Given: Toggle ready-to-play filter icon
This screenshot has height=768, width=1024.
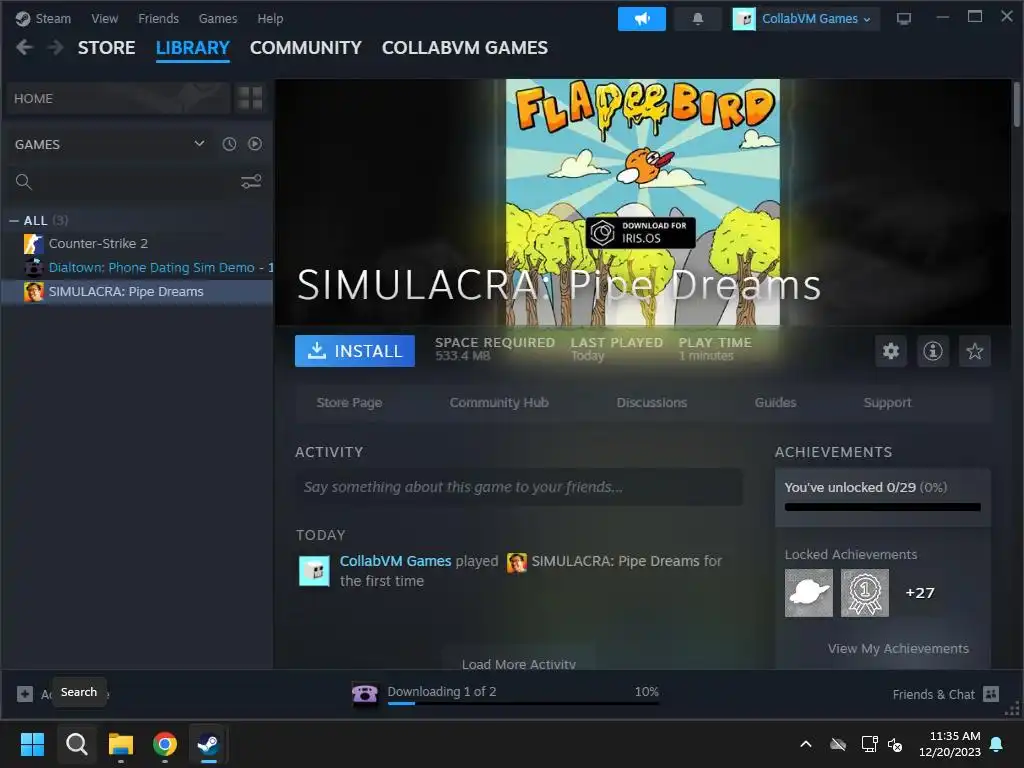Looking at the screenshot, I should pyautogui.click(x=255, y=144).
